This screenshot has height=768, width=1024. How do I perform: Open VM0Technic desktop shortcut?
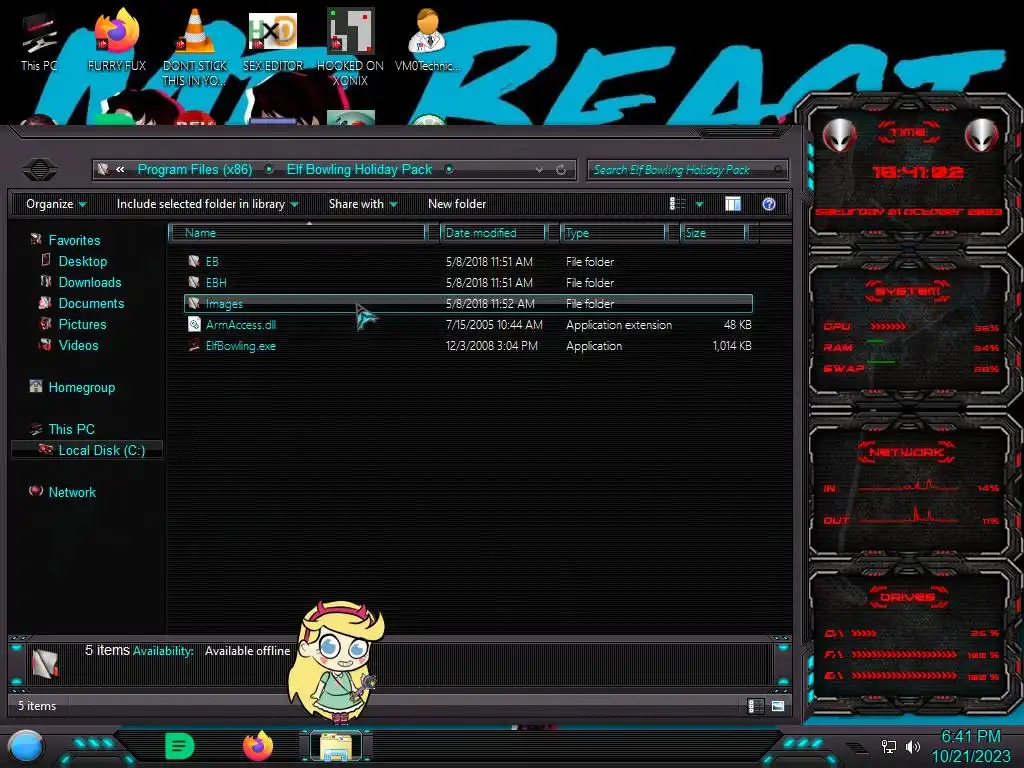[x=427, y=40]
